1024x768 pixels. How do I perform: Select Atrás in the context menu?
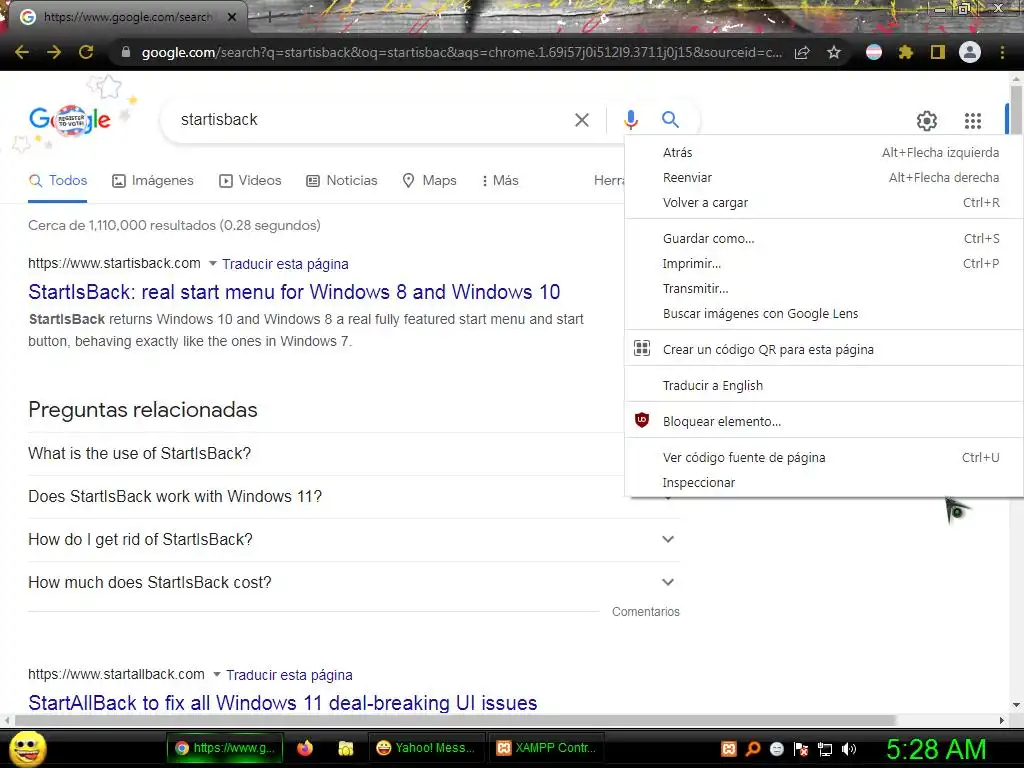point(824,152)
